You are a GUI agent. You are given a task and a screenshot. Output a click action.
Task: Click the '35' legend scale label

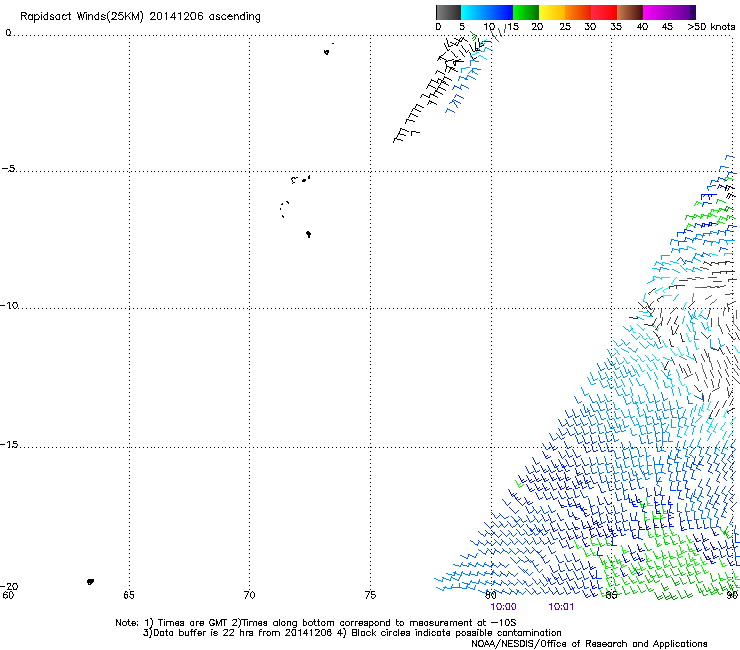pos(616,27)
